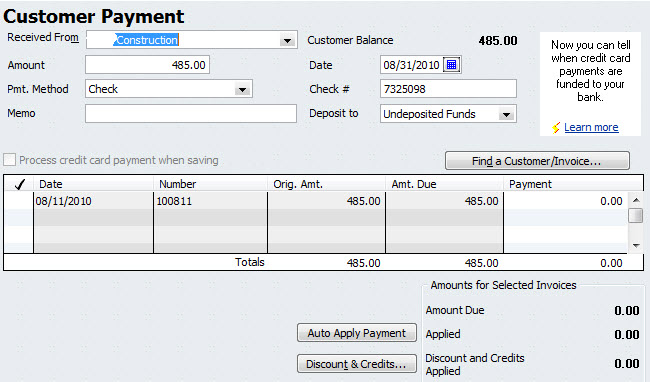This screenshot has height=382, width=650.
Task: Click the Auto Apply Payment button
Action: [x=357, y=333]
